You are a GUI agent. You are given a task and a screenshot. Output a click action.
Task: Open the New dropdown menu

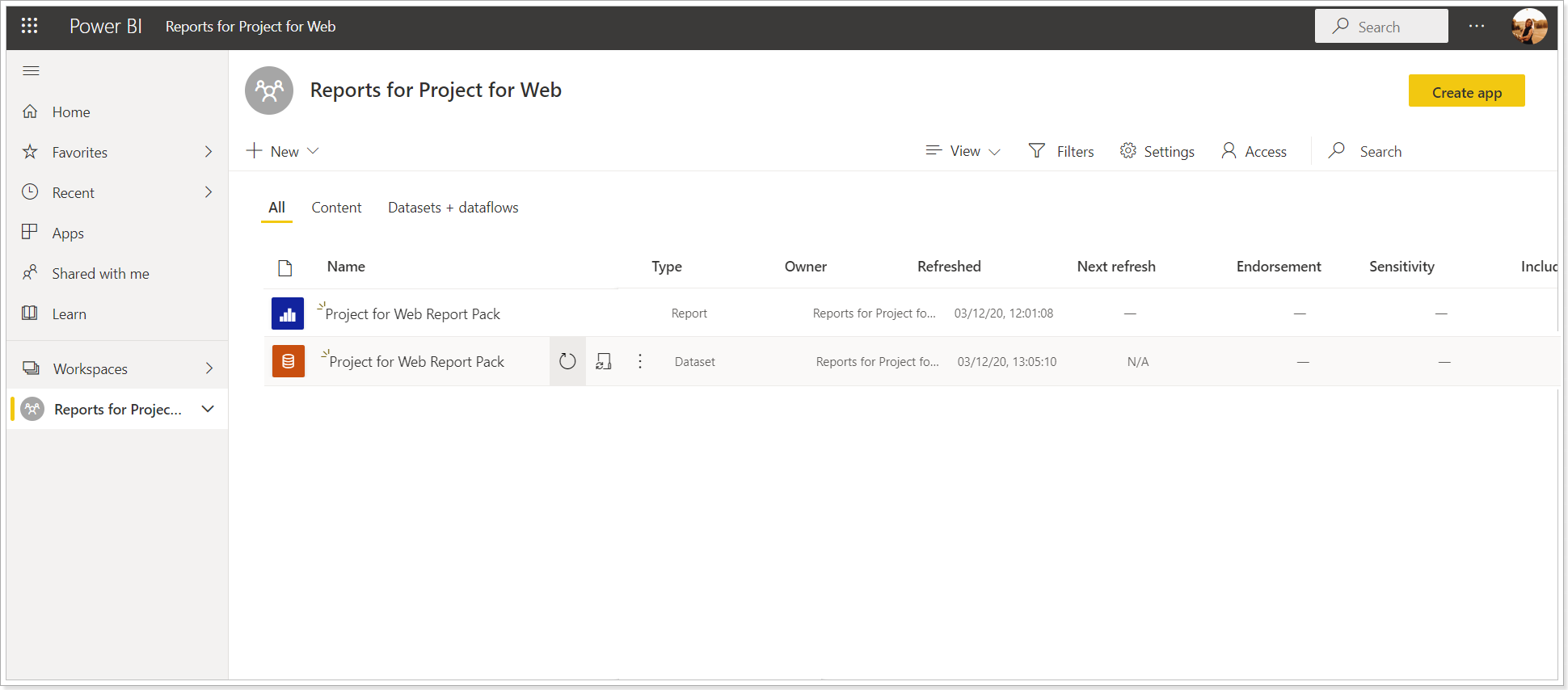(x=284, y=151)
